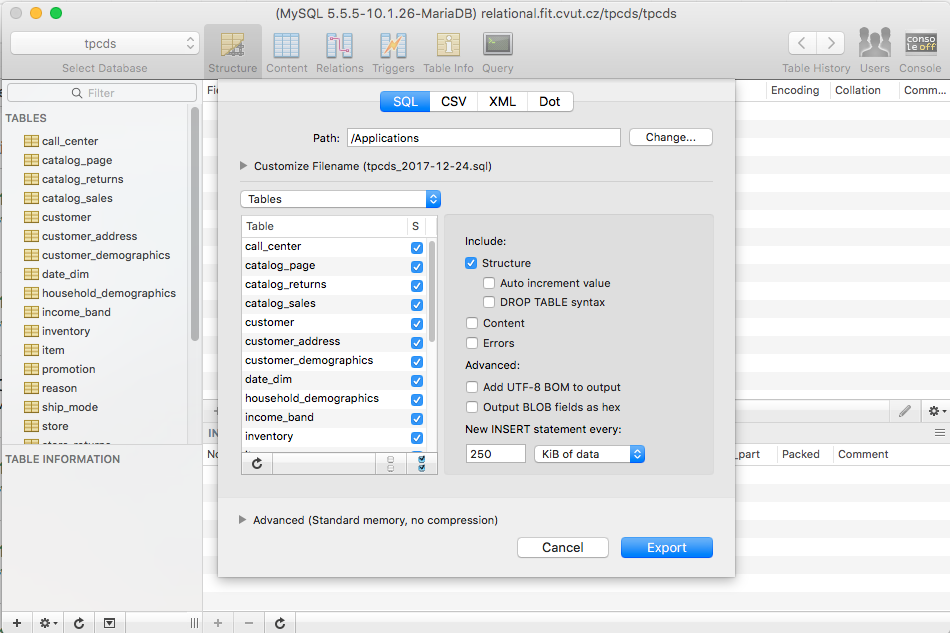The width and height of the screenshot is (950, 633).
Task: Open the KiB of data dropdown
Action: [590, 454]
